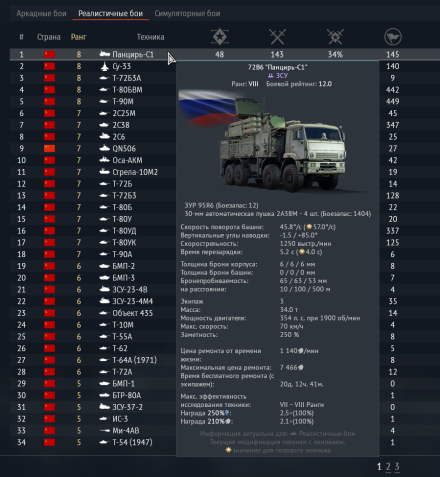Go to page 2 of the list
The image size is (440, 477).
[x=388, y=467]
